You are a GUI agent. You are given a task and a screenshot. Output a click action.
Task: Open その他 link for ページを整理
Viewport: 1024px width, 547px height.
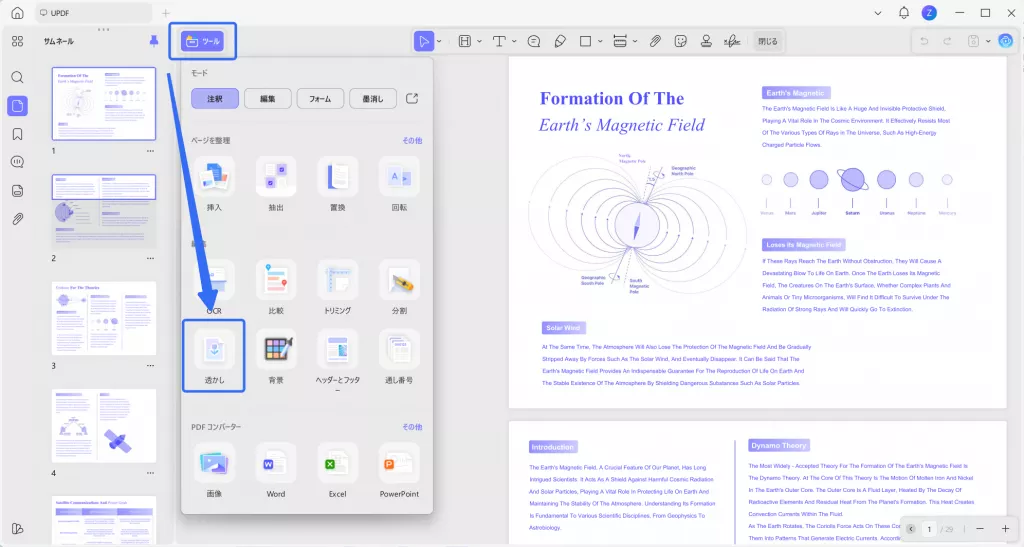point(412,140)
